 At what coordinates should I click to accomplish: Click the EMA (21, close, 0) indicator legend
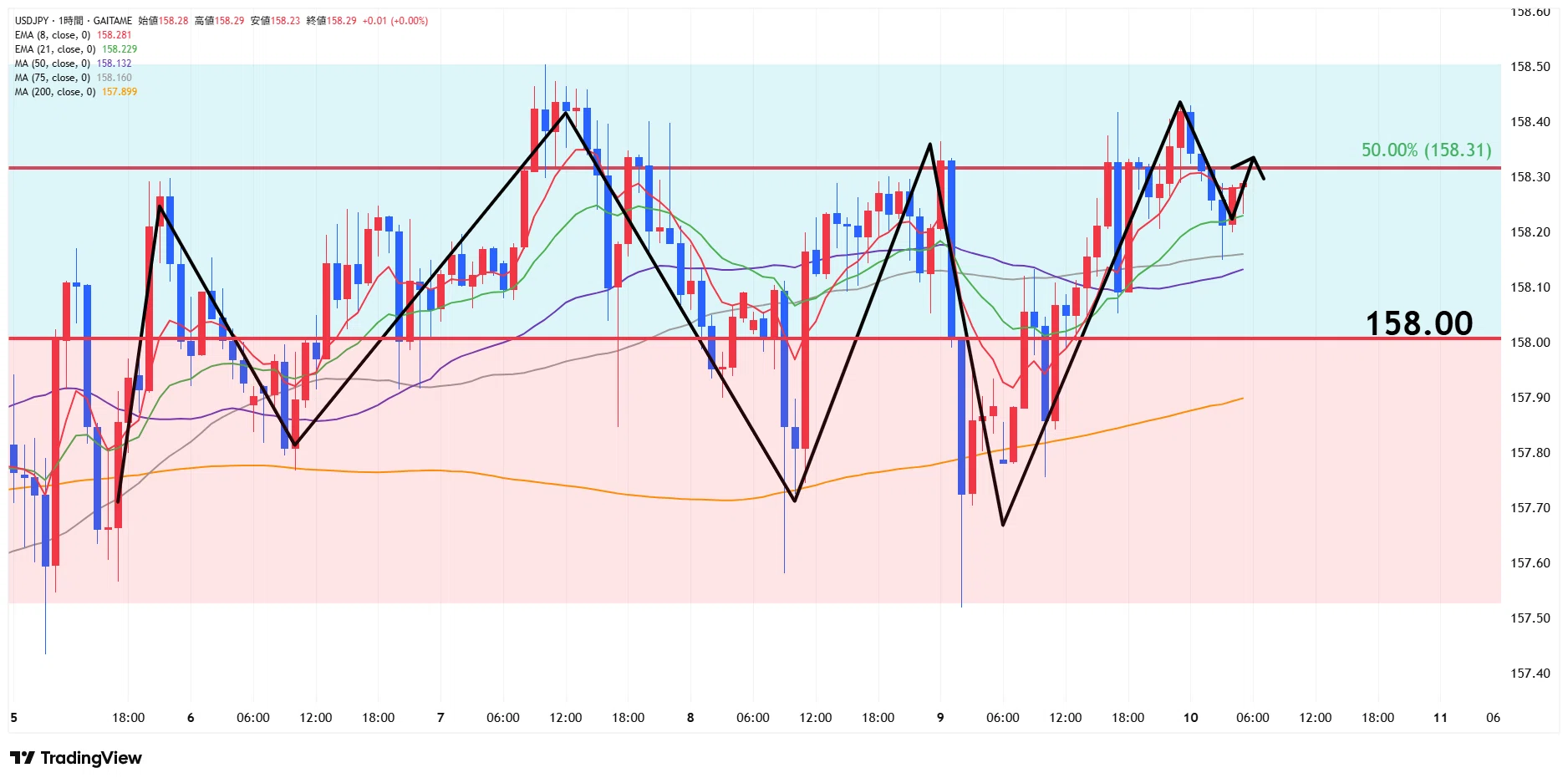coord(55,49)
